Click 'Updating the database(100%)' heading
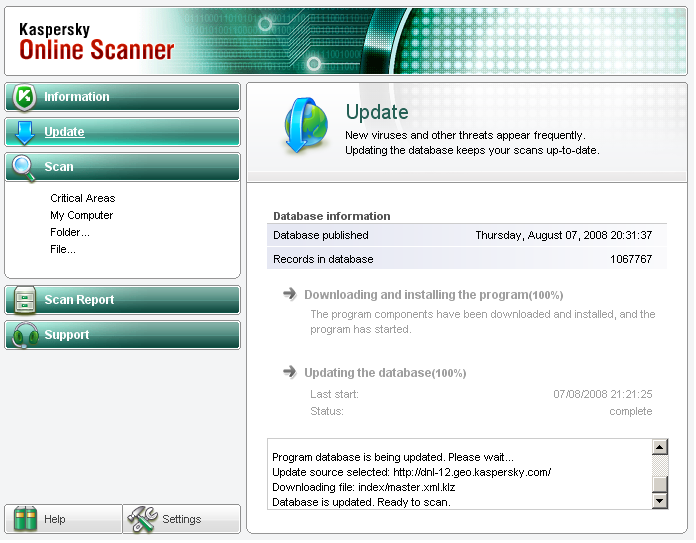This screenshot has height=543, width=696. pos(386,373)
